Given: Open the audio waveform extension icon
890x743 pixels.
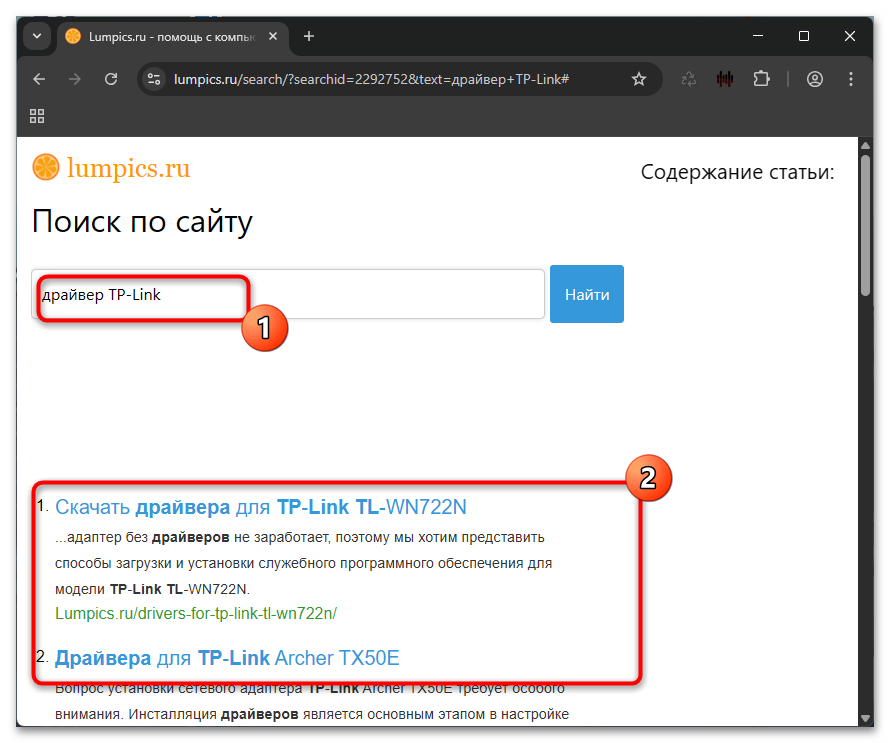Looking at the screenshot, I should click(x=725, y=79).
